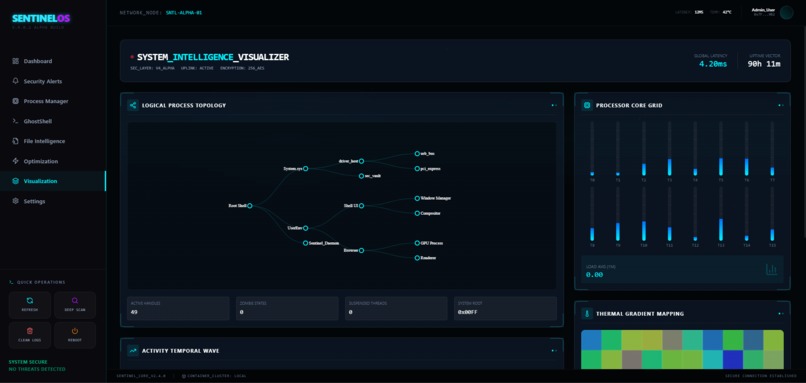
Task: Click the System Root 0x00FF card
Action: point(505,308)
